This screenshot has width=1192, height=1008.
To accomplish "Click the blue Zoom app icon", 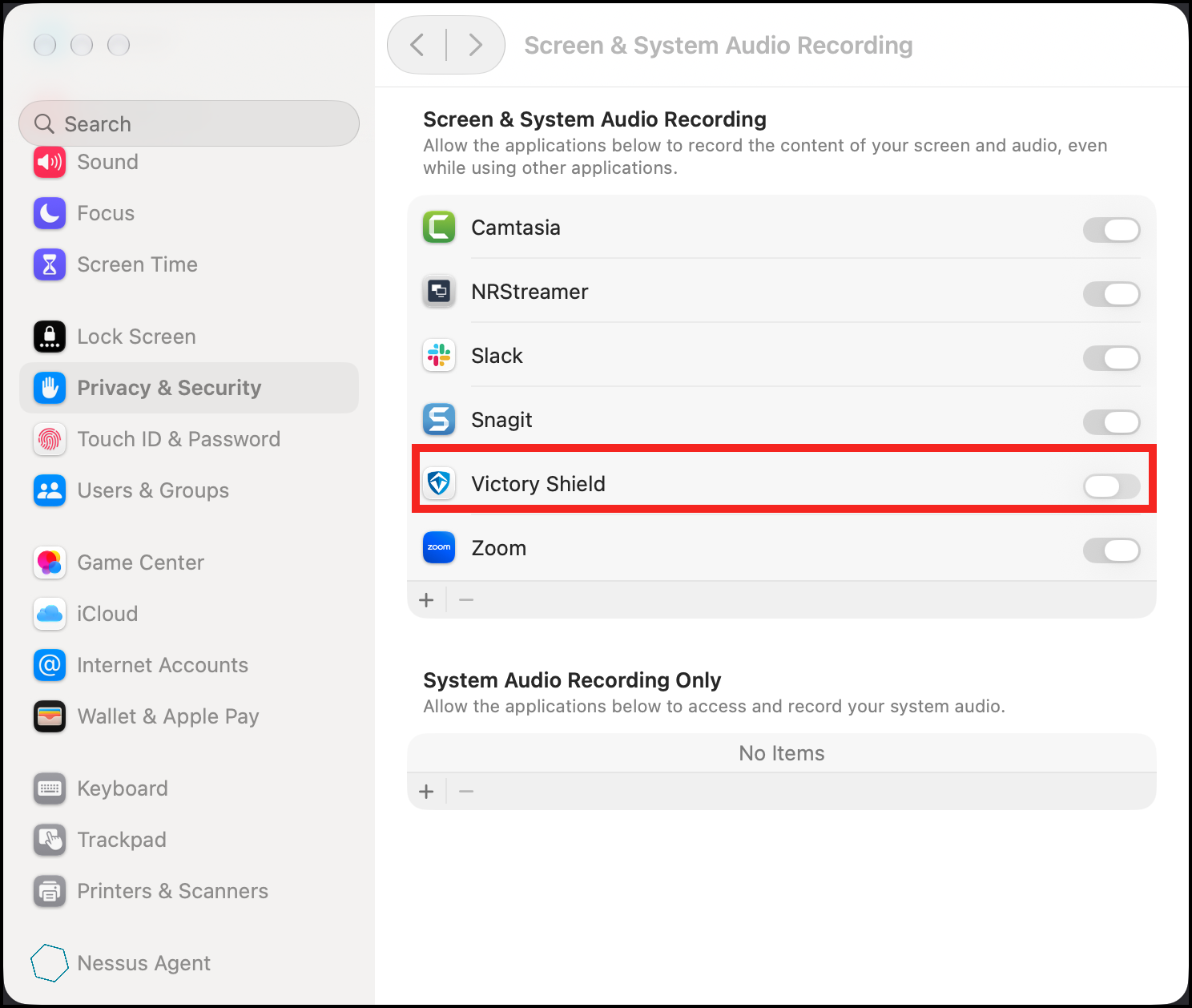I will tap(439, 548).
